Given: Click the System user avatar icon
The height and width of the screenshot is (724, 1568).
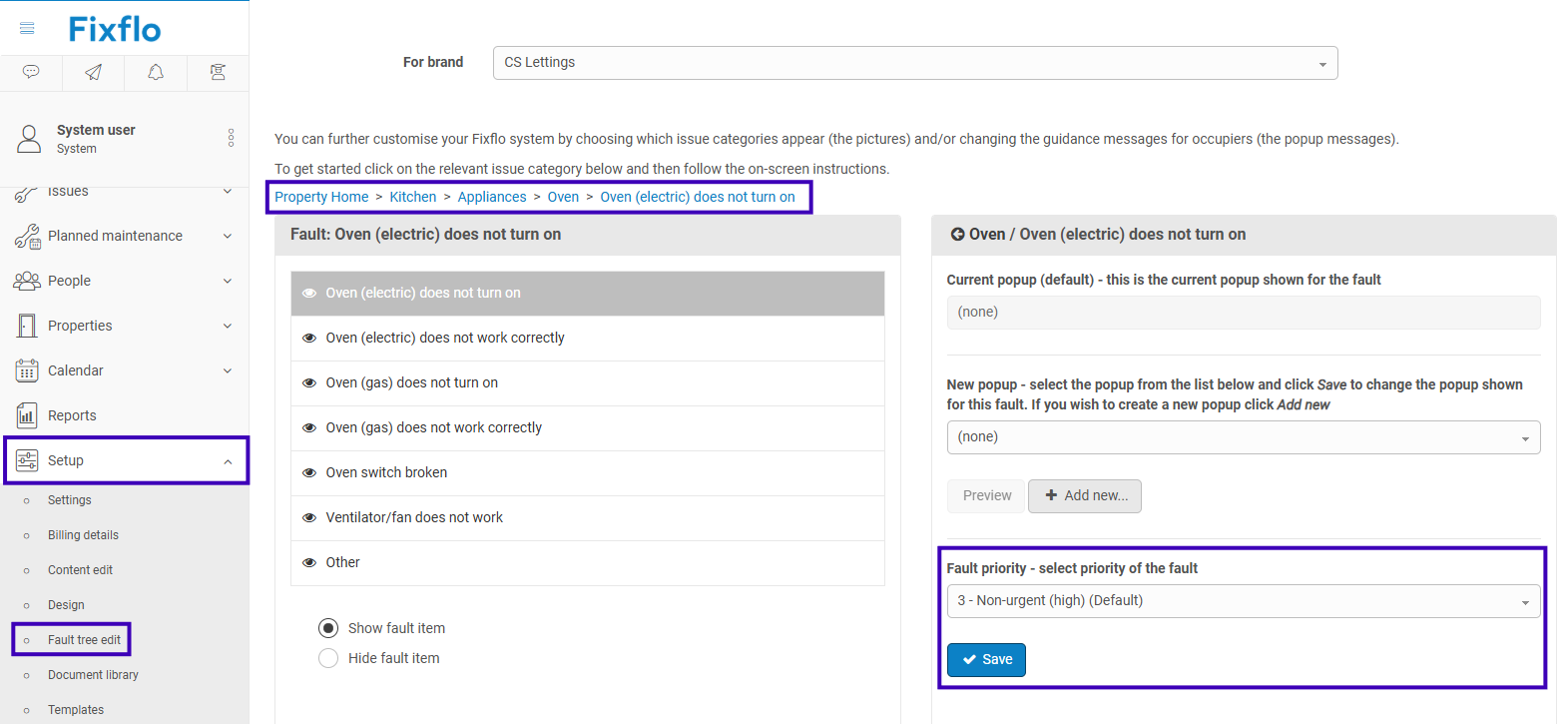Looking at the screenshot, I should 29,139.
